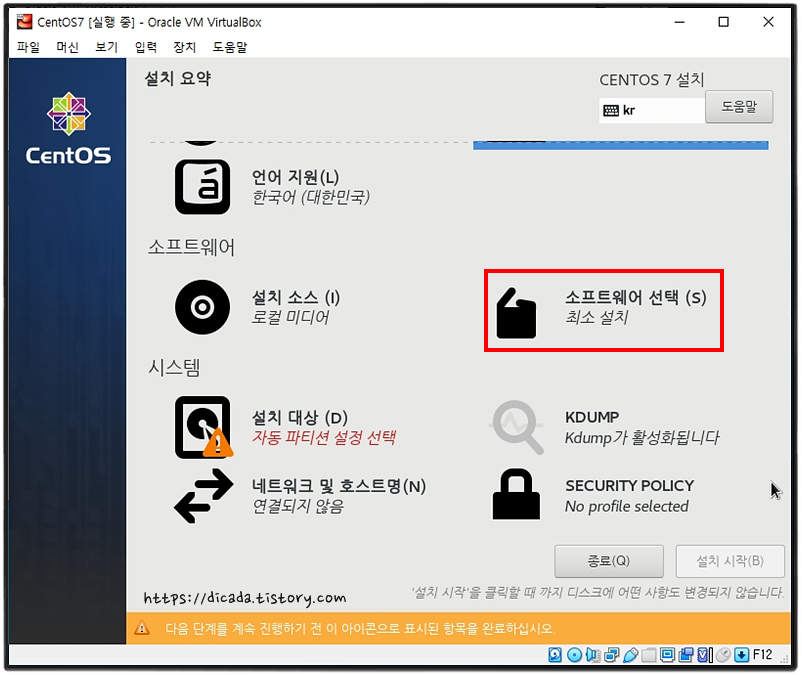Open the 설치 대상 disk icon with warning
Image resolution: width=802 pixels, height=675 pixels.
tap(204, 427)
